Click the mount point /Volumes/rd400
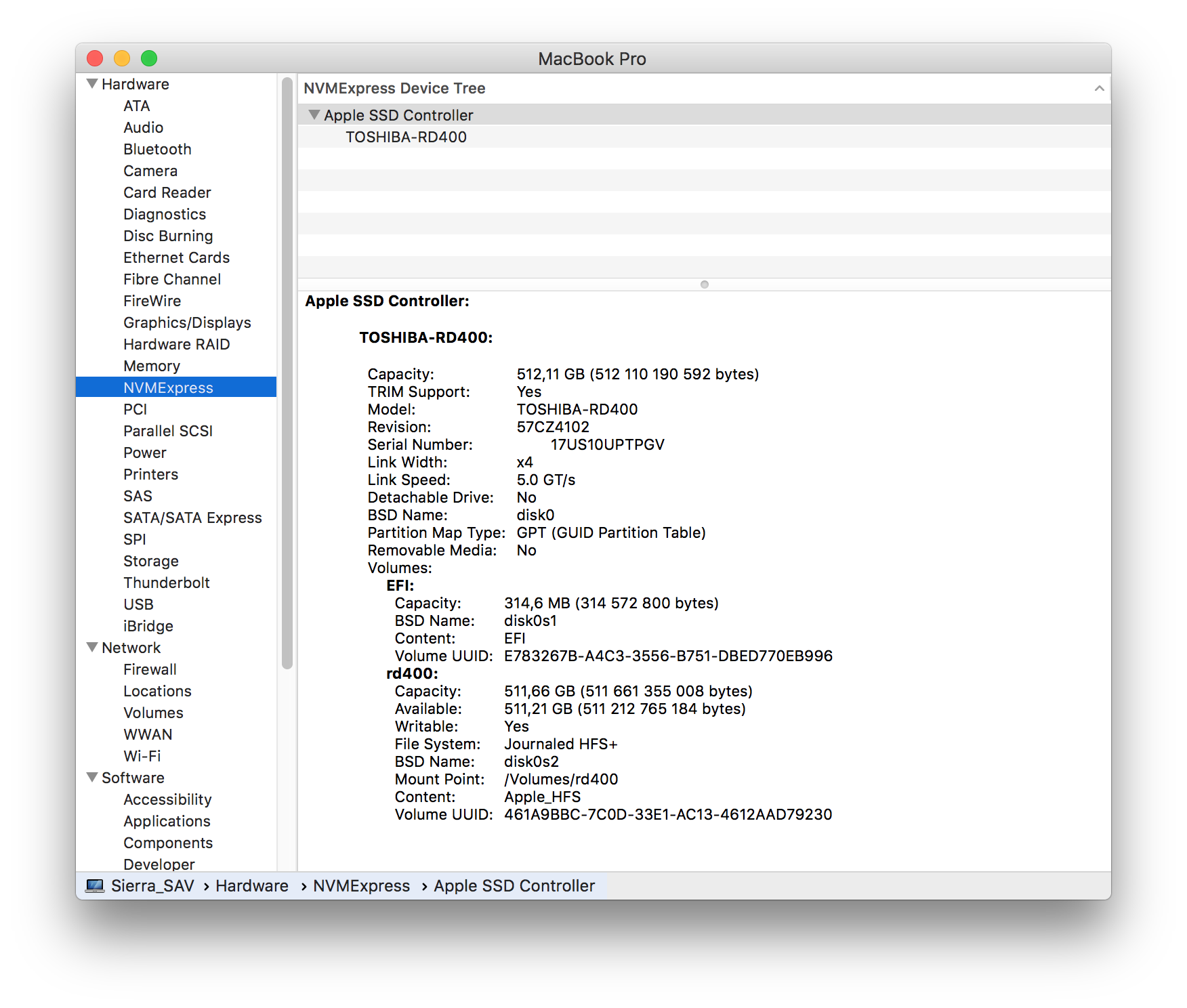The image size is (1187, 1008). [562, 779]
